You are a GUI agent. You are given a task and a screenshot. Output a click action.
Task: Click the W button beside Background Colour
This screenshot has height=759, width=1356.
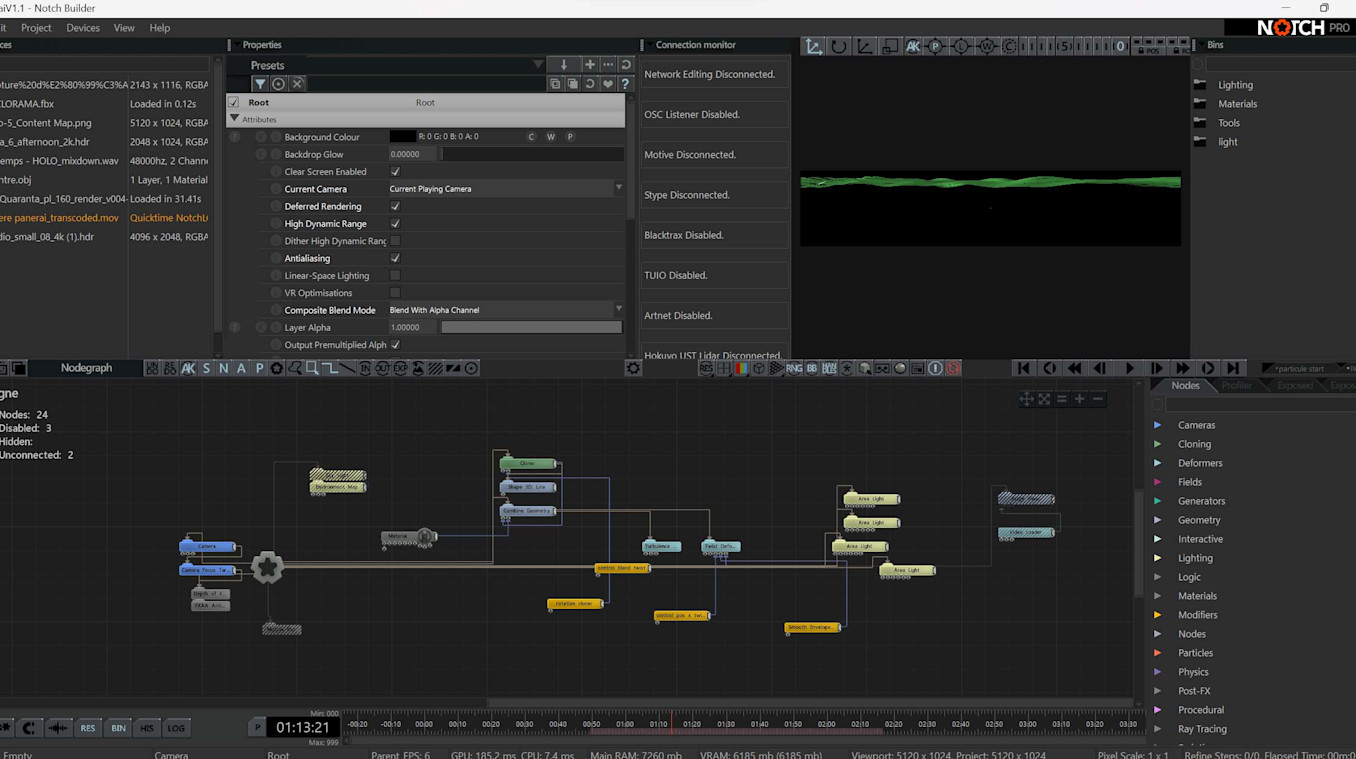[551, 137]
